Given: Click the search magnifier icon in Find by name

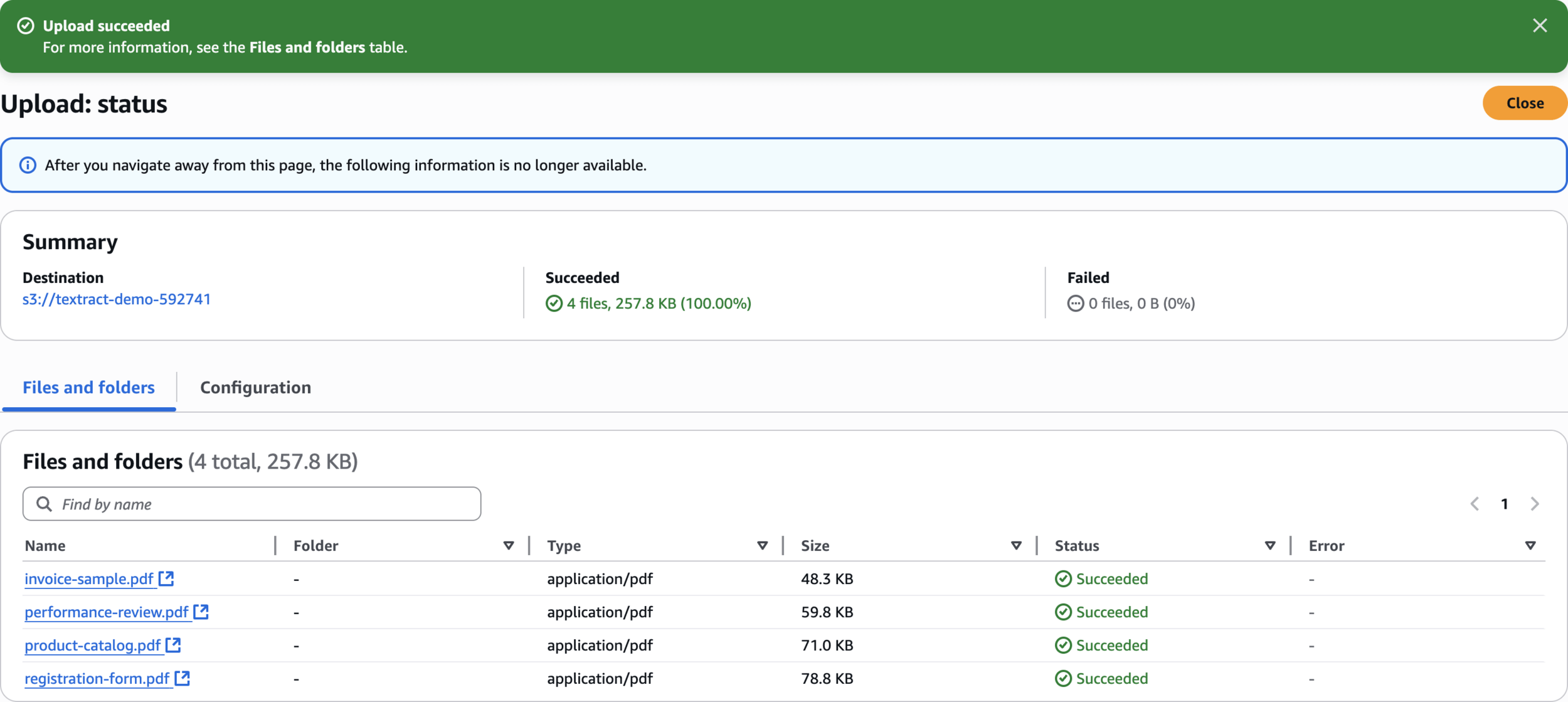Looking at the screenshot, I should [x=44, y=504].
